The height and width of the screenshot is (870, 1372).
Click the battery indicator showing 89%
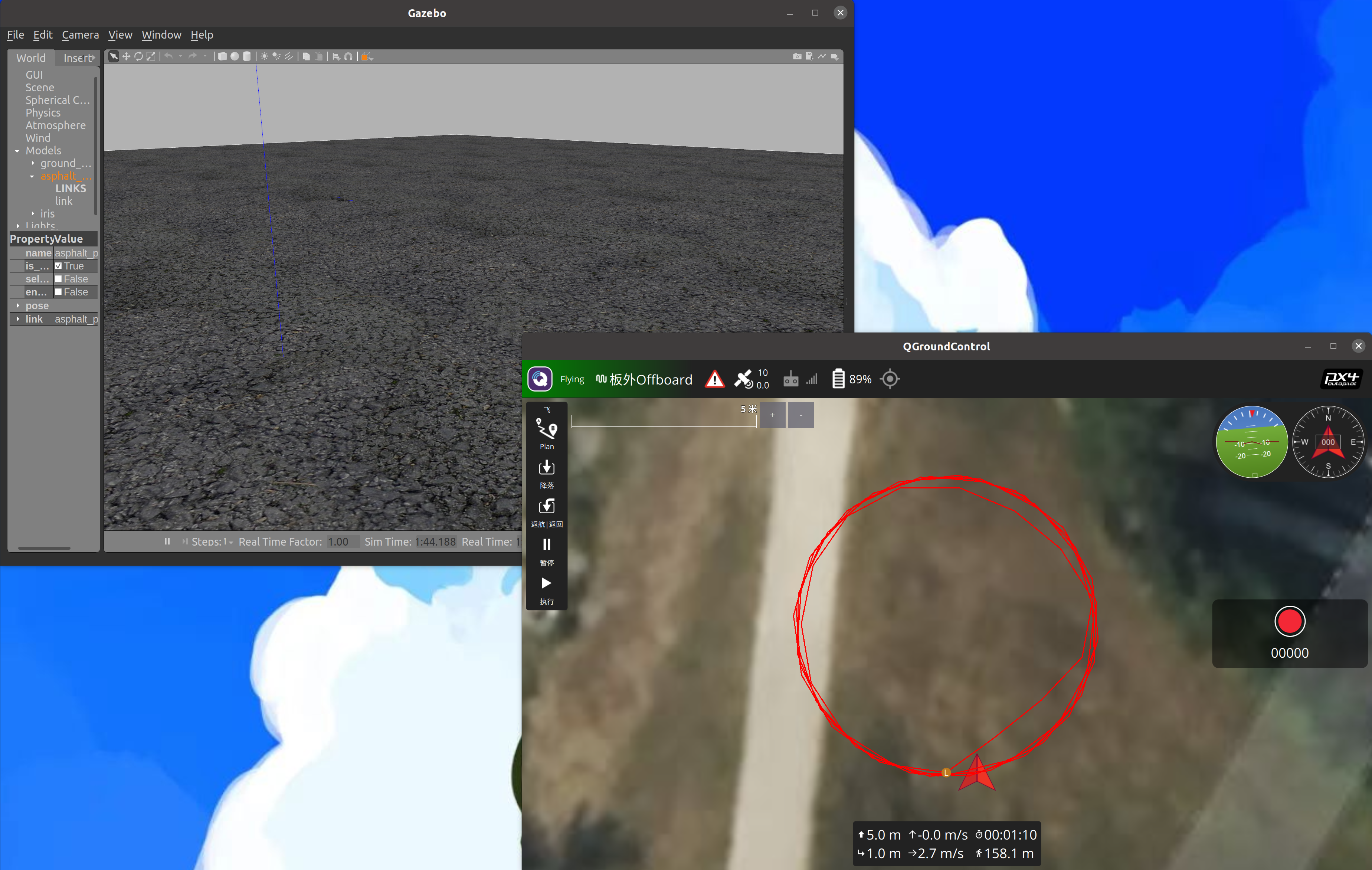tap(851, 379)
